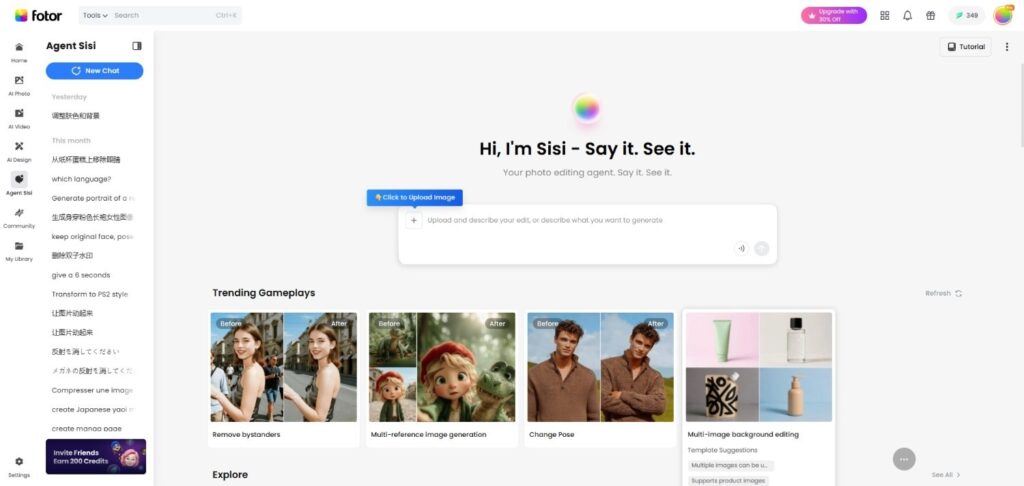Viewport: 1024px width, 486px height.
Task: Open the apps grid icon
Action: pos(884,15)
